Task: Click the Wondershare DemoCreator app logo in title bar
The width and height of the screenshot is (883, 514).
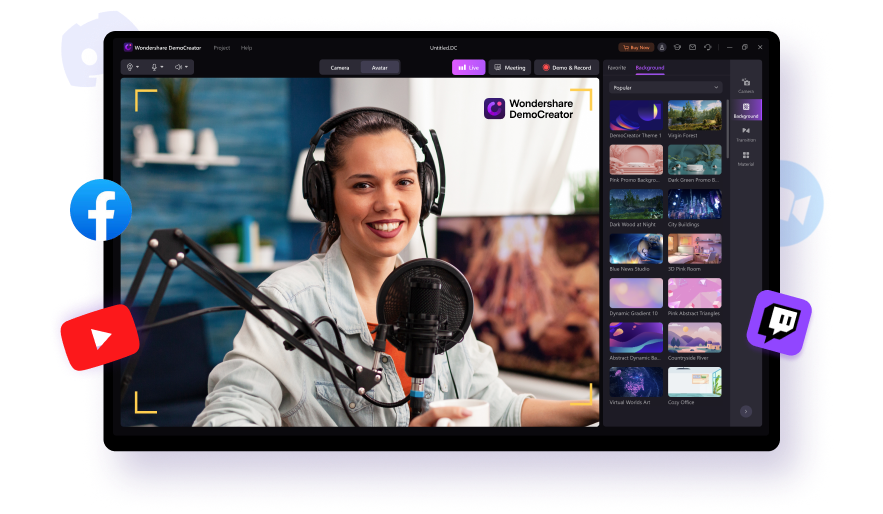Action: (x=128, y=47)
